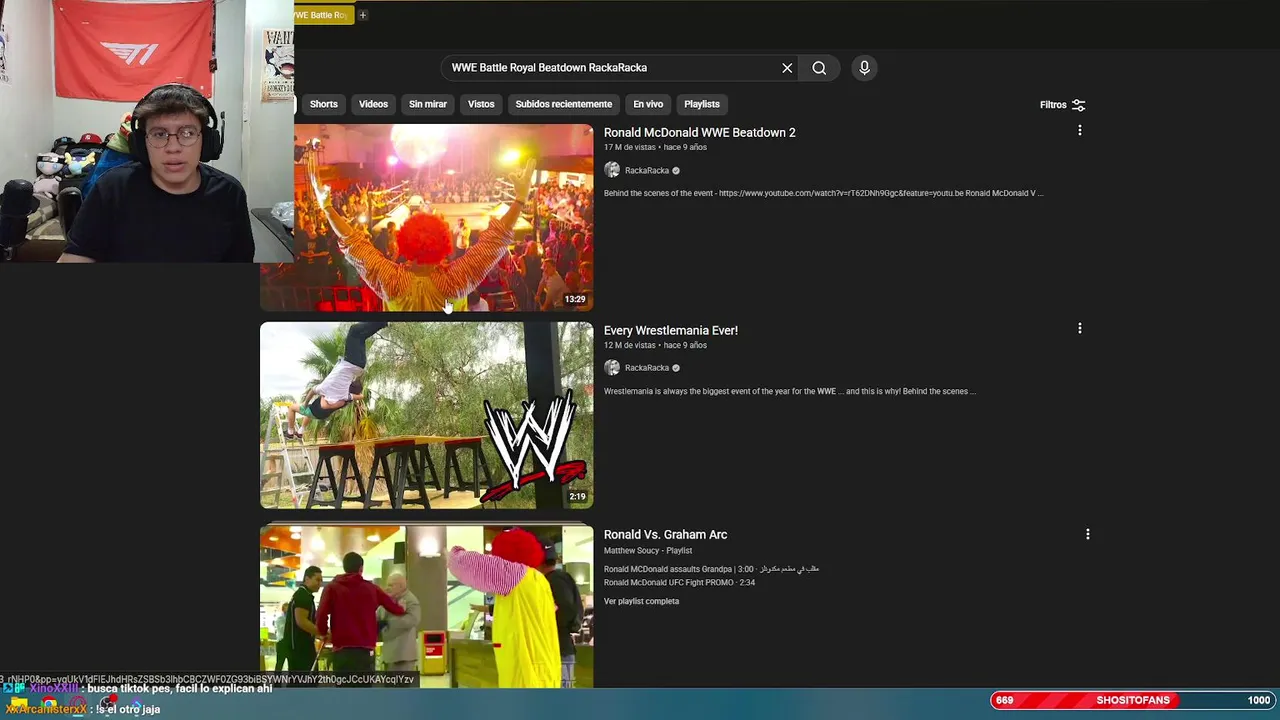Click the SHOSITOFANS goal progress bar

coord(1133,700)
